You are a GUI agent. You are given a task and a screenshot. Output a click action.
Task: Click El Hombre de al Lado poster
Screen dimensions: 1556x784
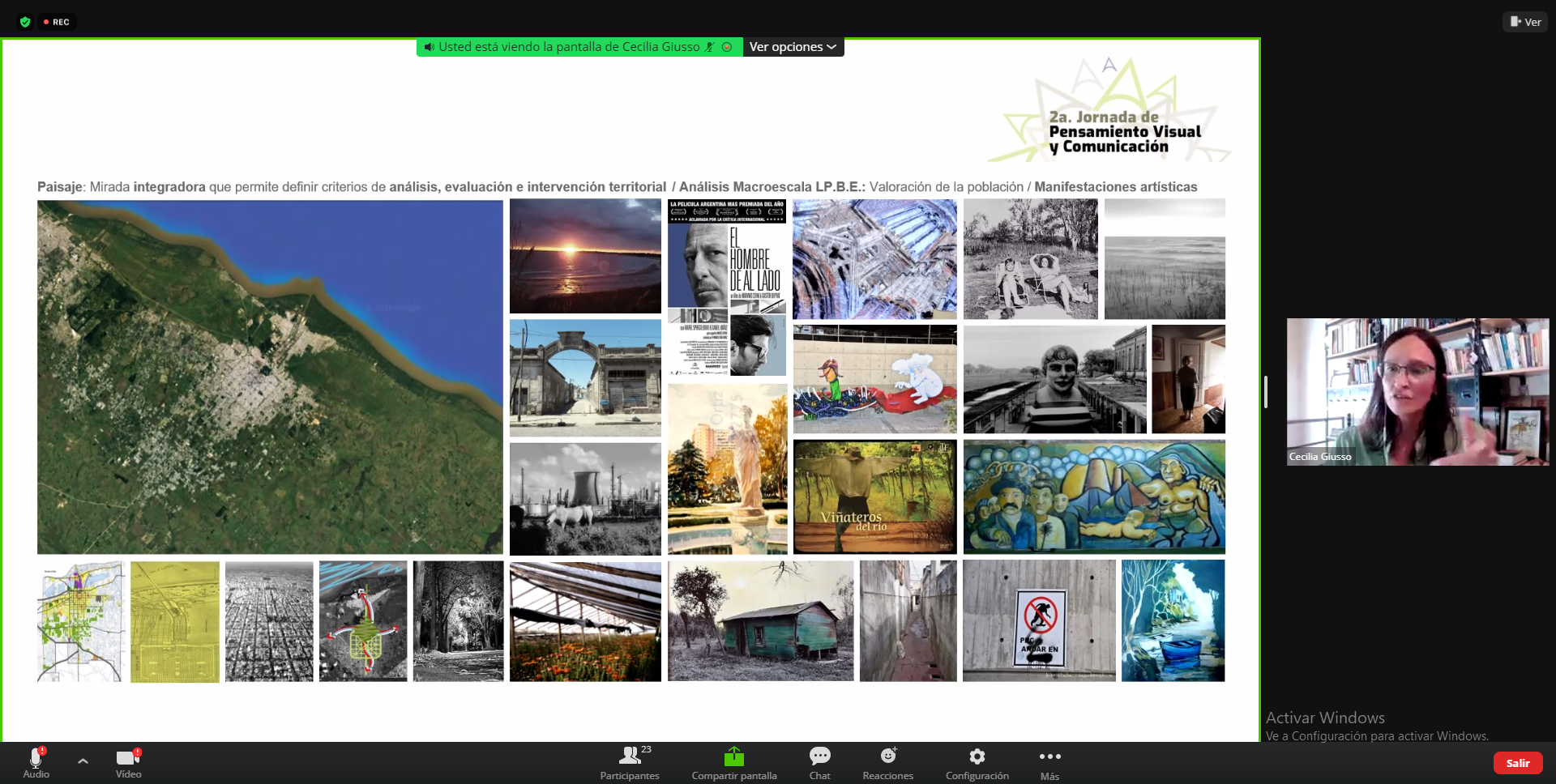pyautogui.click(x=727, y=288)
